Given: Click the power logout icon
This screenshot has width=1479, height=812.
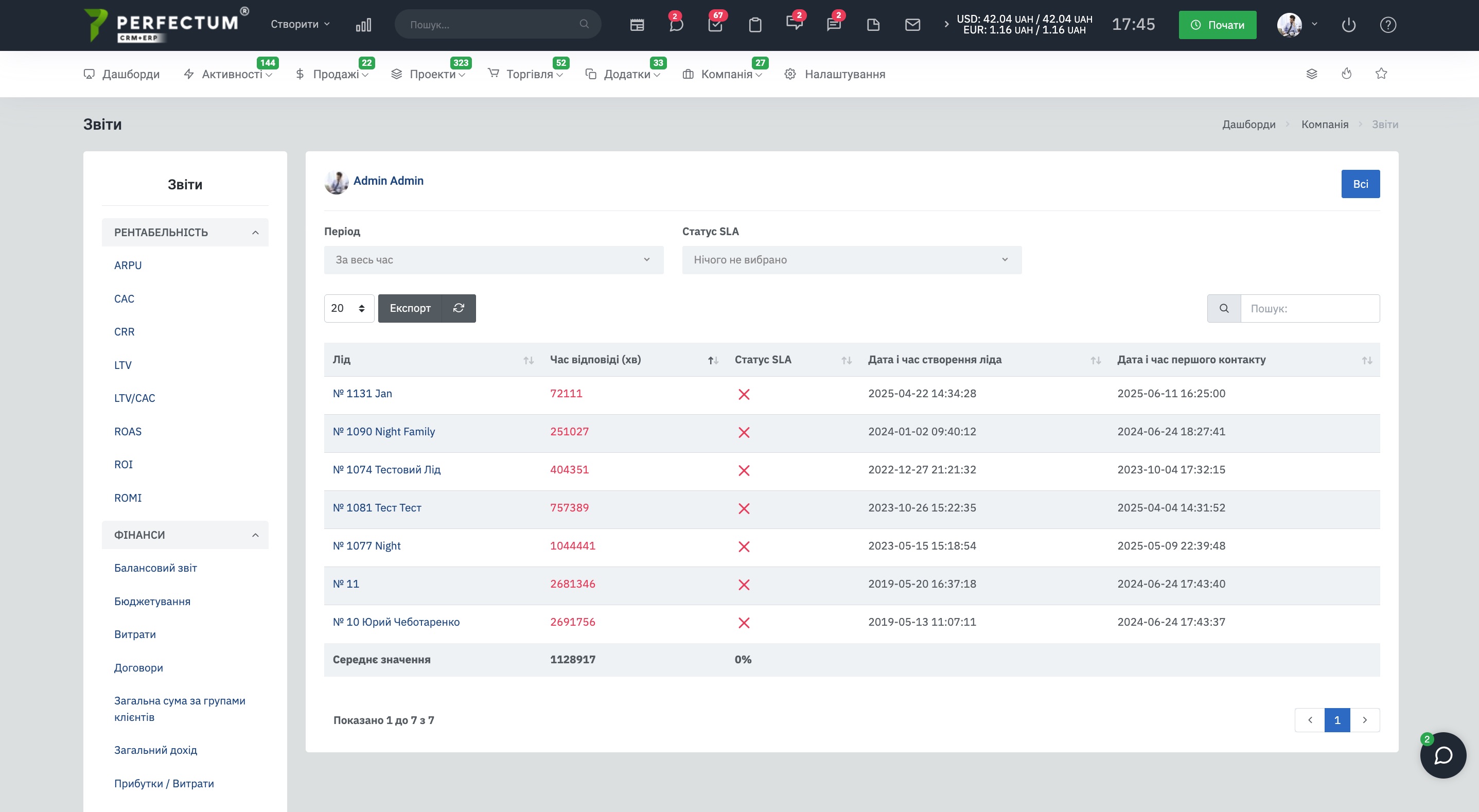Looking at the screenshot, I should (1349, 25).
